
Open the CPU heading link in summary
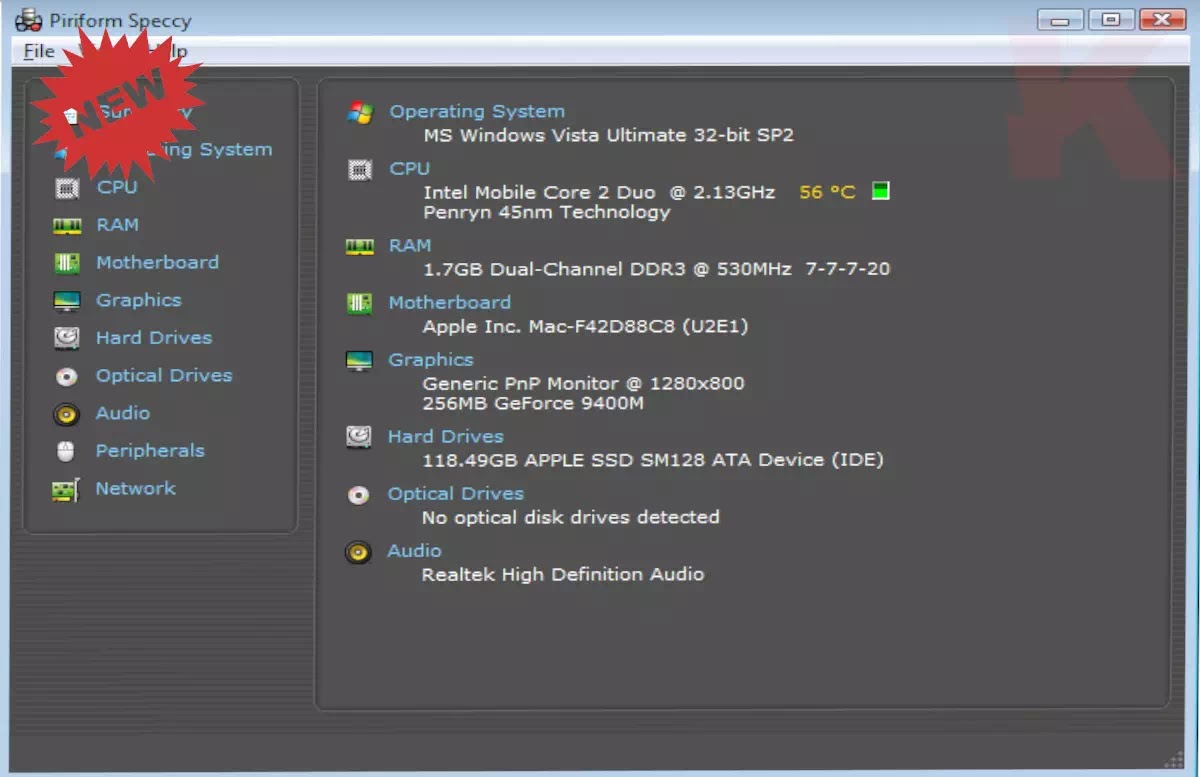coord(410,168)
